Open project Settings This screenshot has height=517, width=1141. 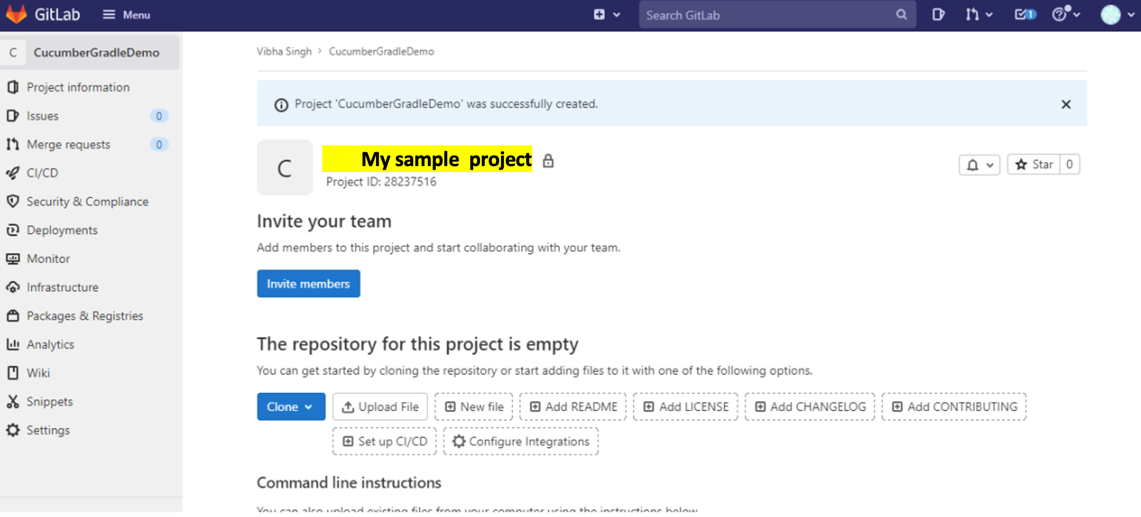pyautogui.click(x=48, y=430)
